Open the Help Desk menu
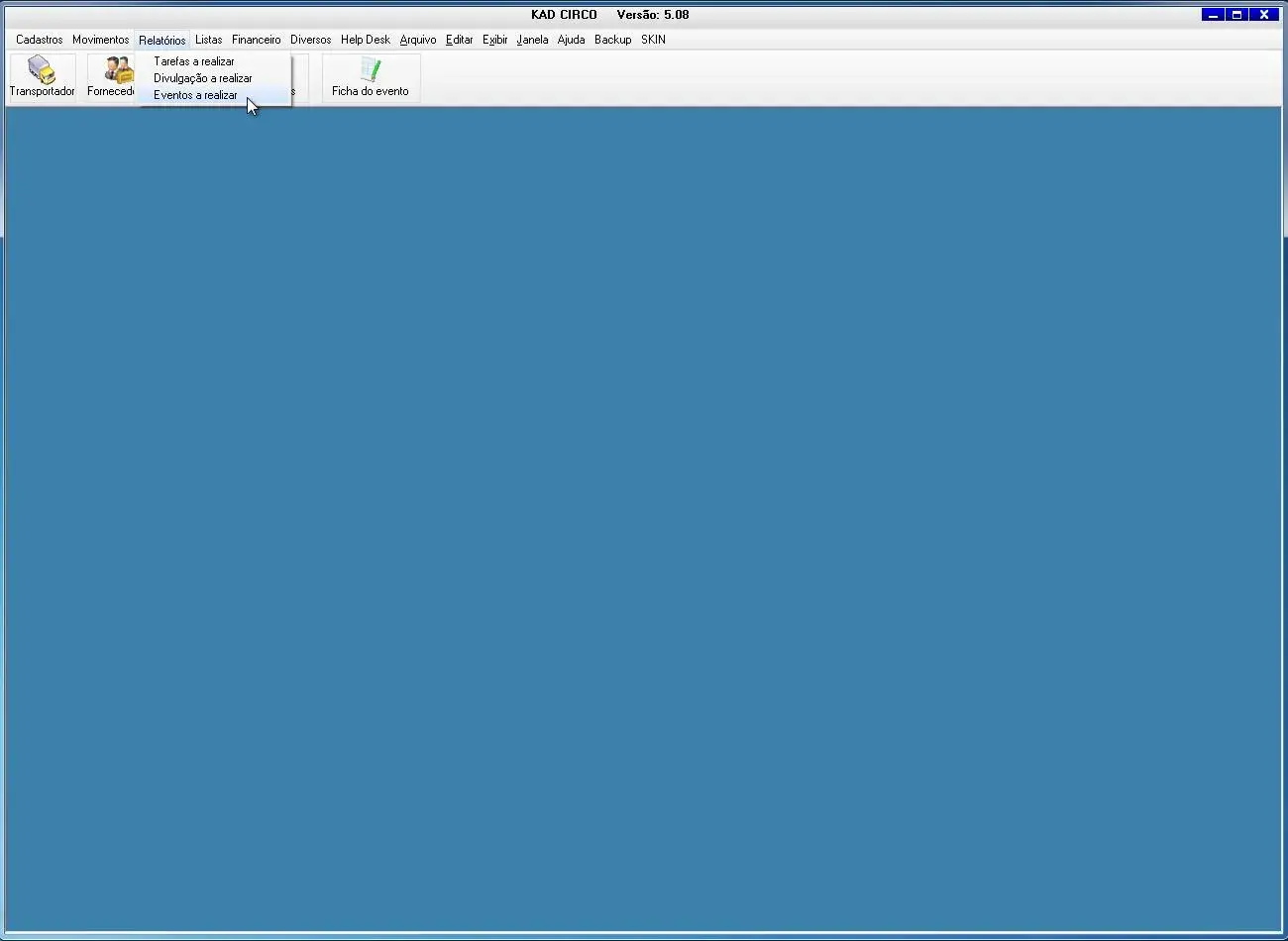The width and height of the screenshot is (1288, 941). click(365, 40)
